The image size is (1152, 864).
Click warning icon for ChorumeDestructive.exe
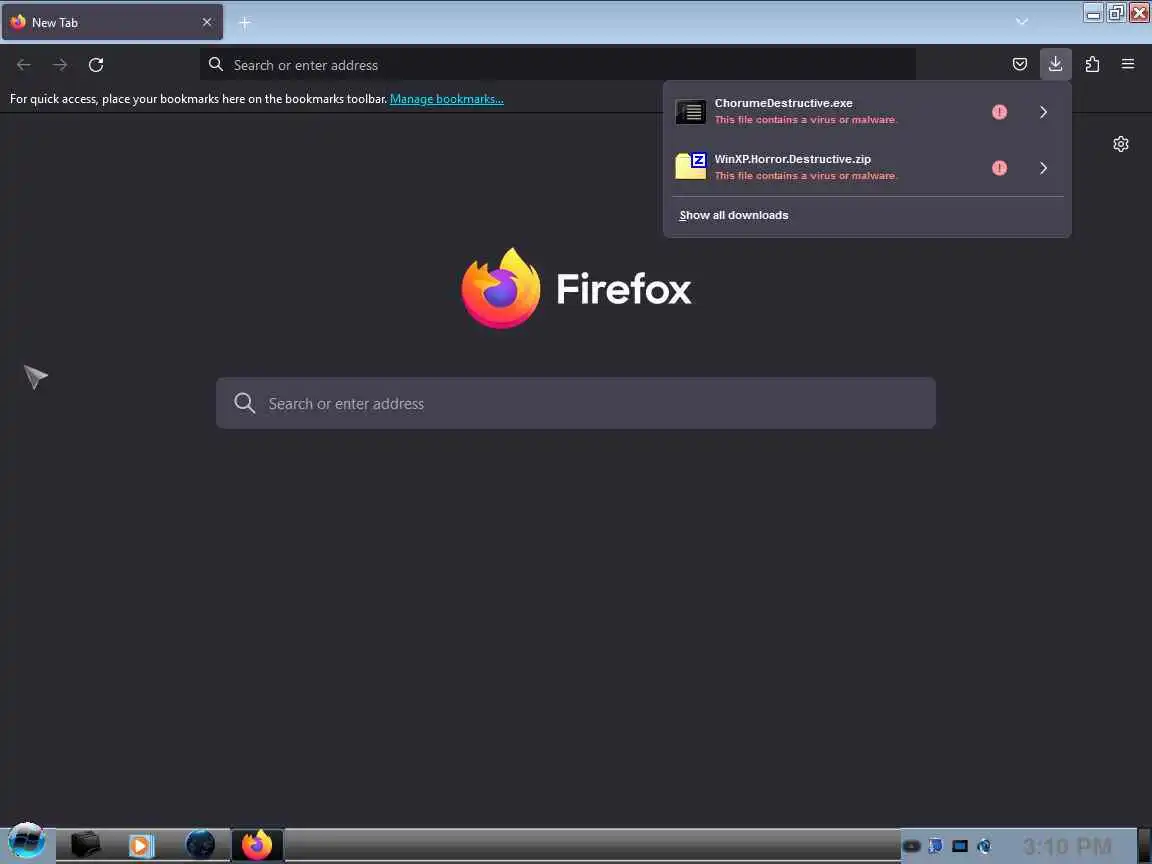pyautogui.click(x=999, y=112)
